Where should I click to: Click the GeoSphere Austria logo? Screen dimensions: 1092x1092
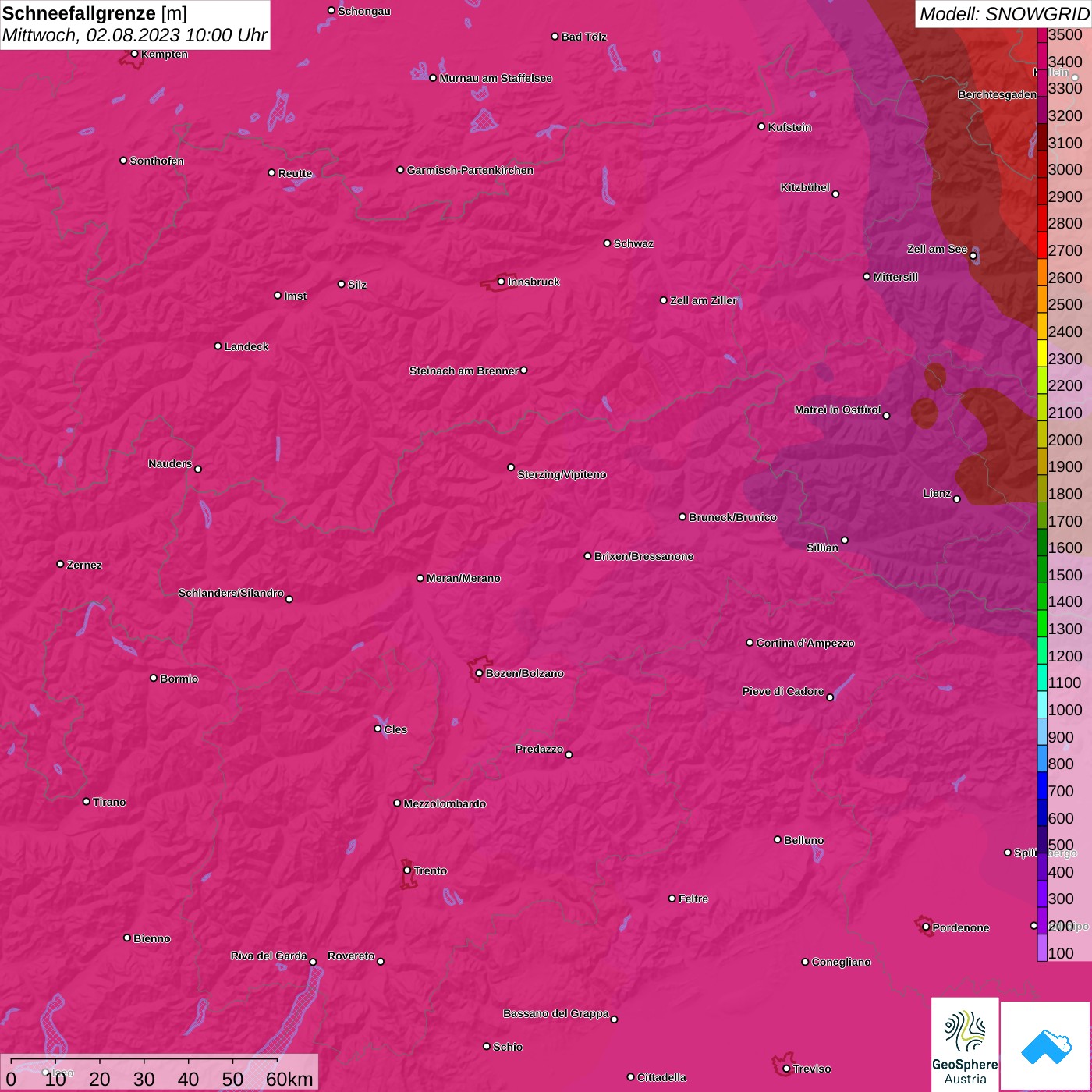(965, 1044)
